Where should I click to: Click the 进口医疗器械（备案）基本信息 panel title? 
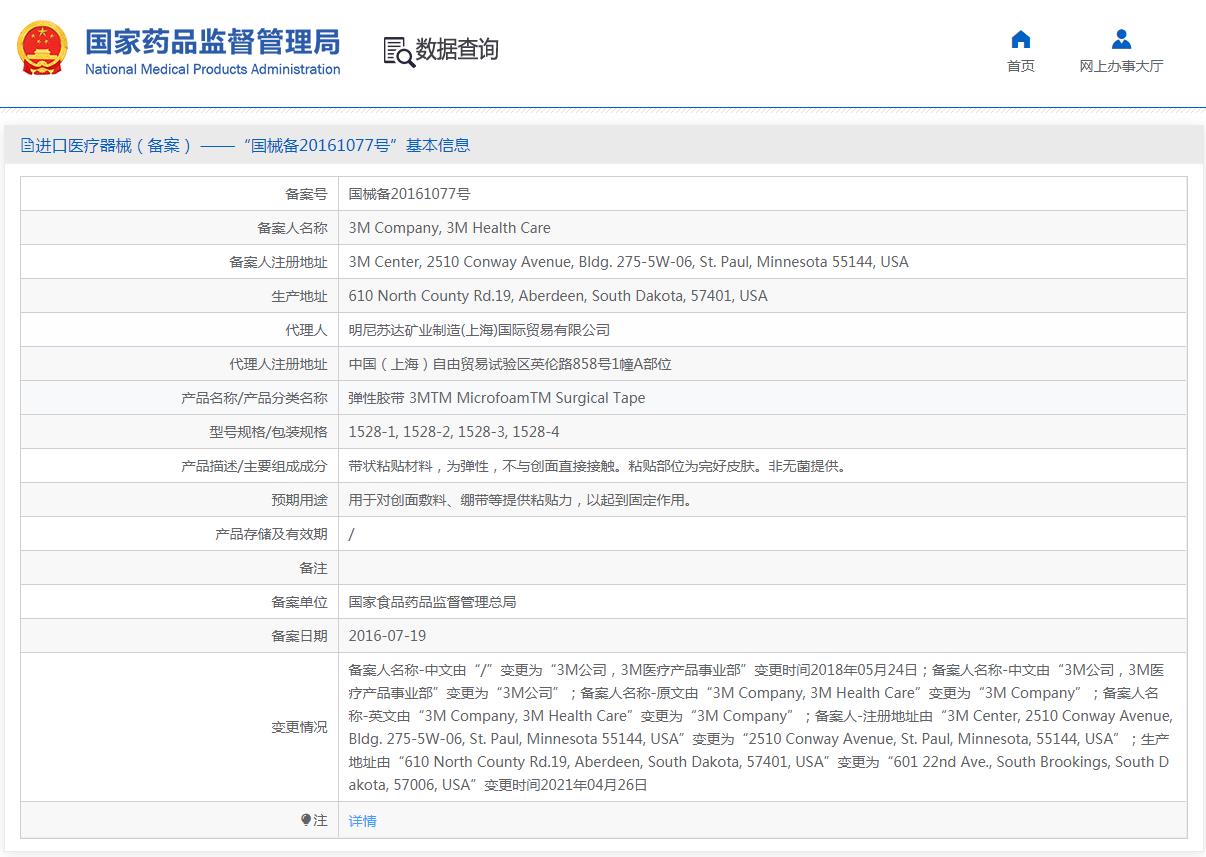click(x=253, y=146)
